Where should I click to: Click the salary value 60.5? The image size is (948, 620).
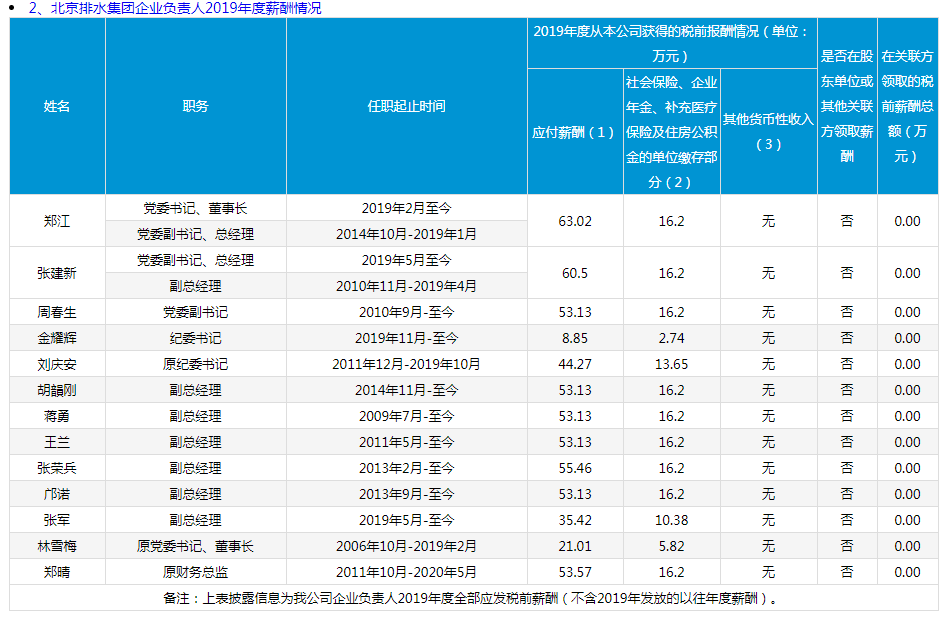pos(575,273)
